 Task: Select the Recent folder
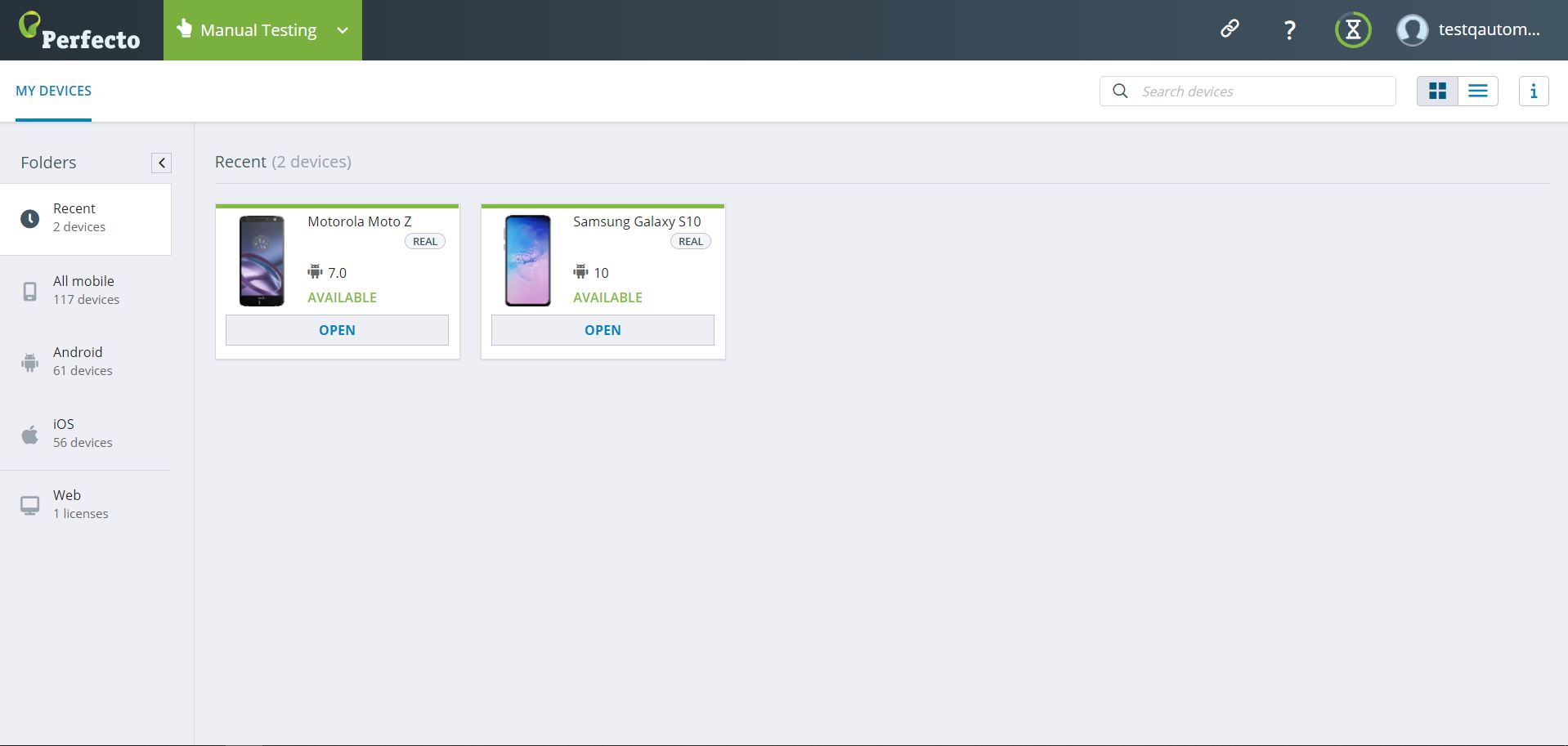(x=86, y=219)
